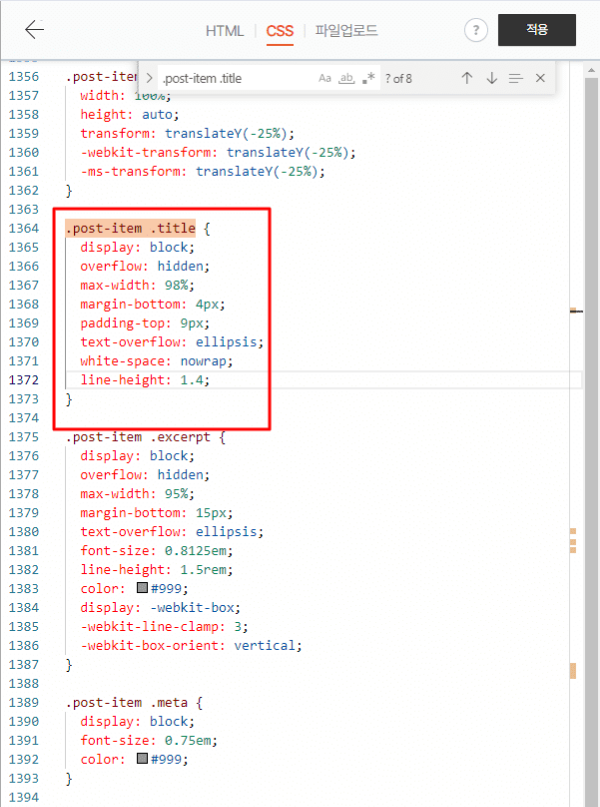Jump to previous match with up arrow
The width and height of the screenshot is (600, 807).
[x=467, y=78]
